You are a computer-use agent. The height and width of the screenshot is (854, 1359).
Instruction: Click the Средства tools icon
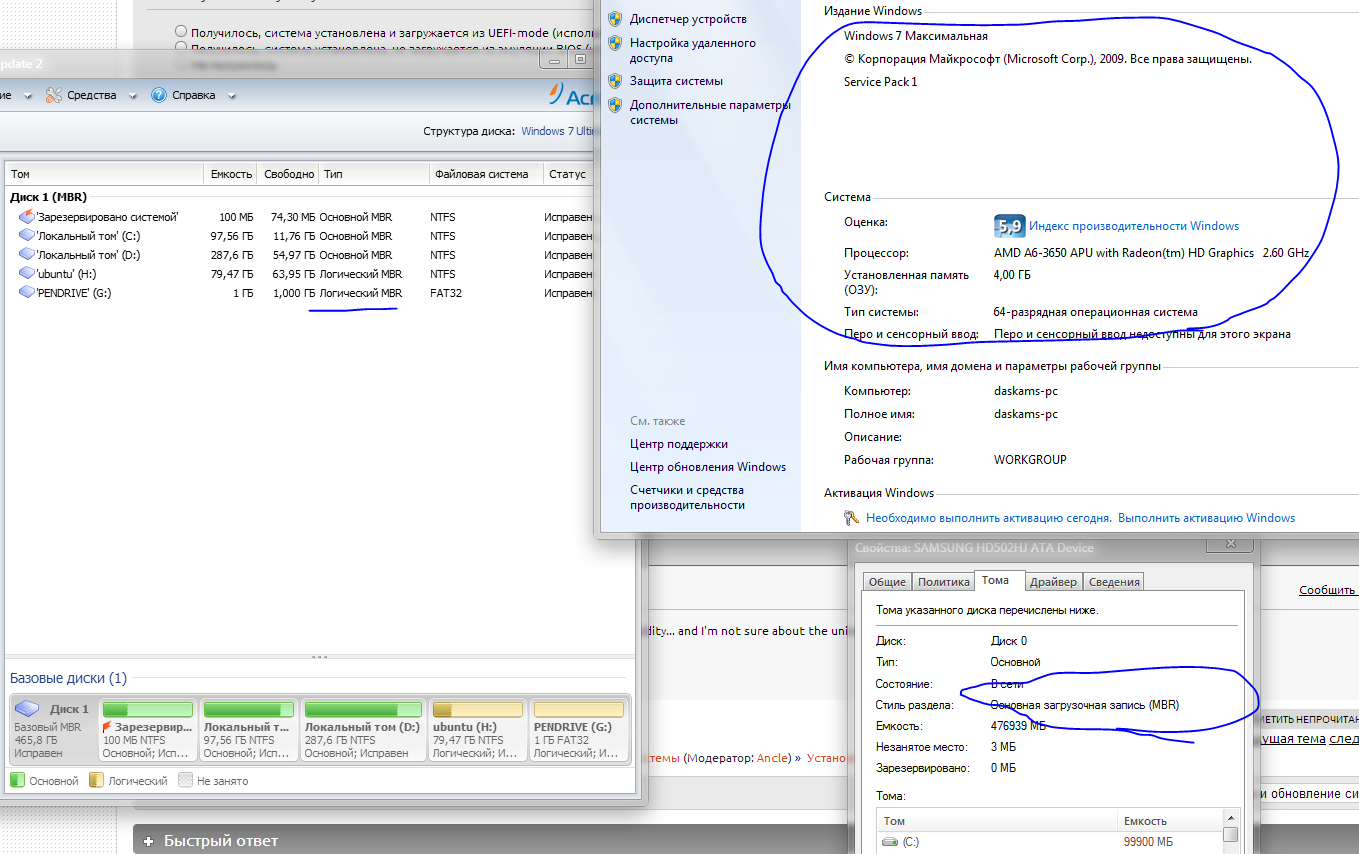click(x=54, y=95)
